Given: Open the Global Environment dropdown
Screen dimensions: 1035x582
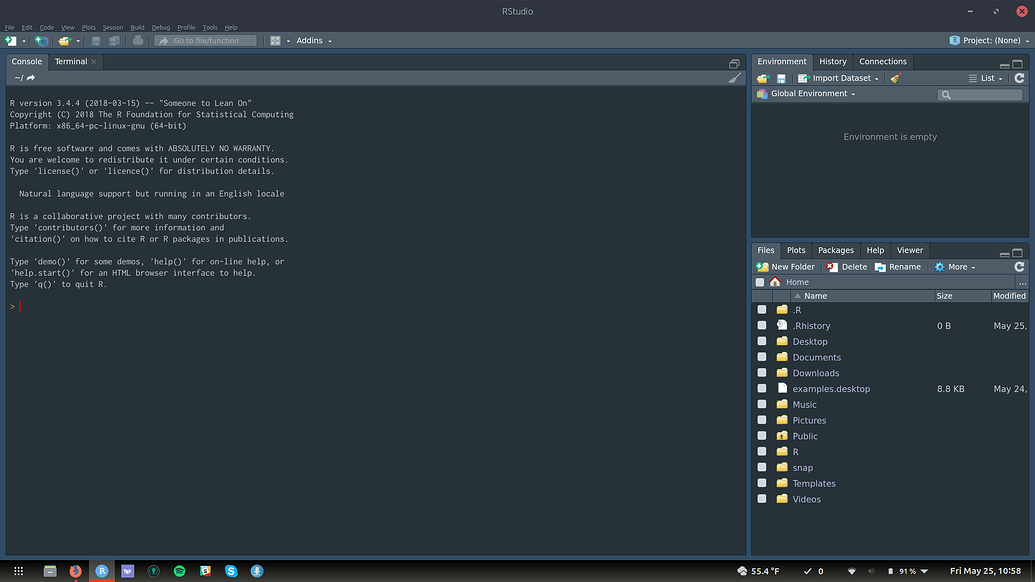Looking at the screenshot, I should (806, 94).
